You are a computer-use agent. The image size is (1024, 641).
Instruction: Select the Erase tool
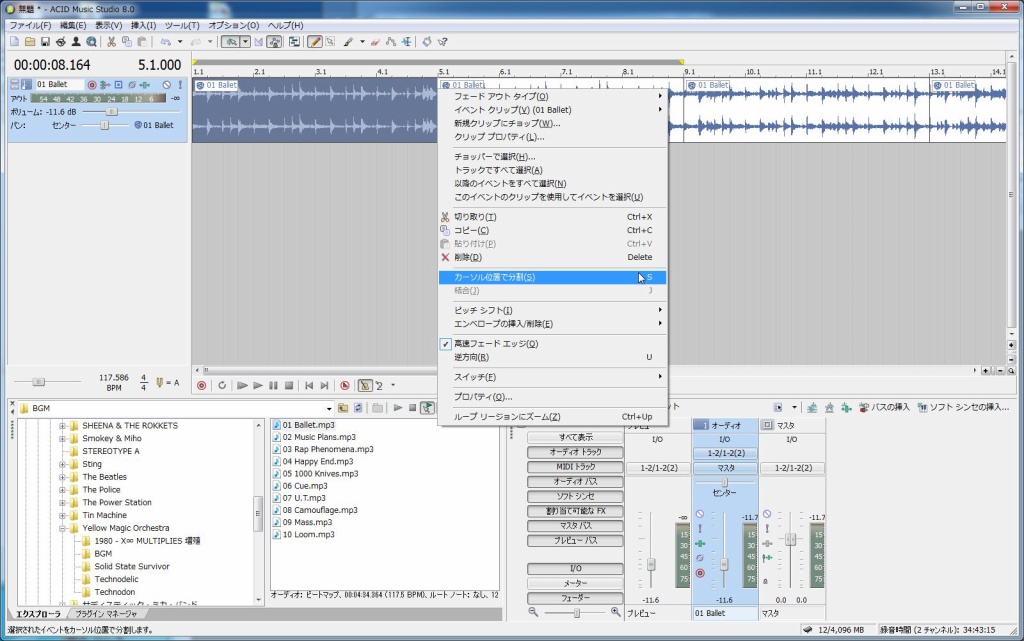pos(375,42)
